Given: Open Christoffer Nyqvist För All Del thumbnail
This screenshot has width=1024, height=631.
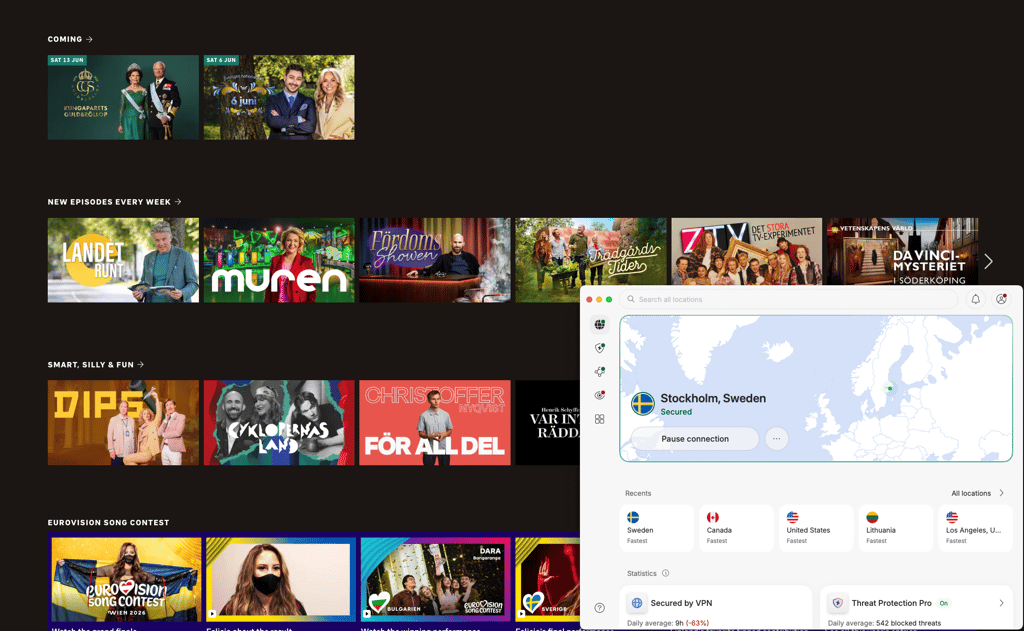Looking at the screenshot, I should click(435, 423).
